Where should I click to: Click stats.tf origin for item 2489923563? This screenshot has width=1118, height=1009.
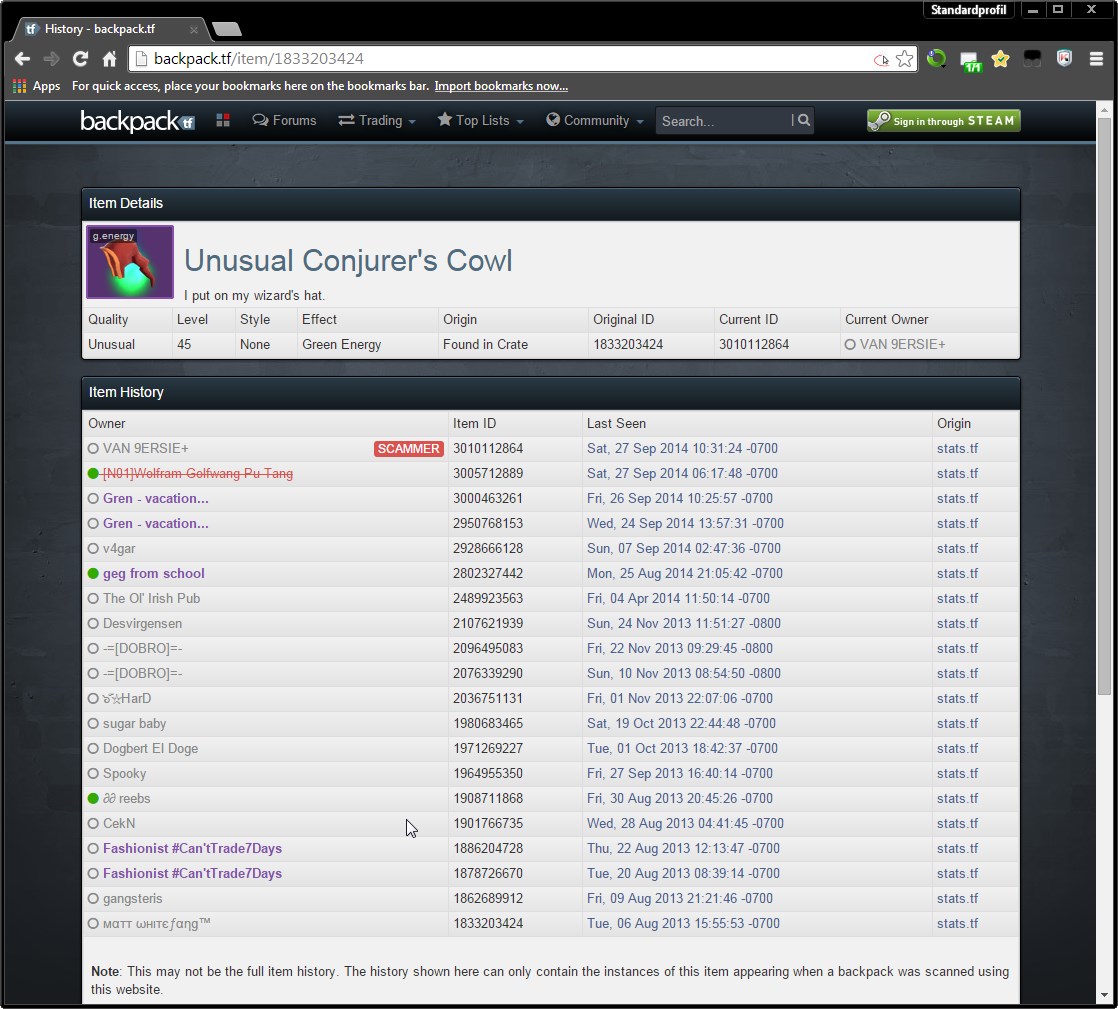957,598
